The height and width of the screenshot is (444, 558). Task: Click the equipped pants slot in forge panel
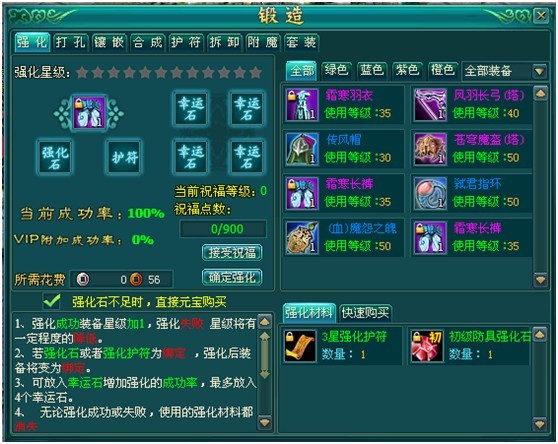pos(89,113)
